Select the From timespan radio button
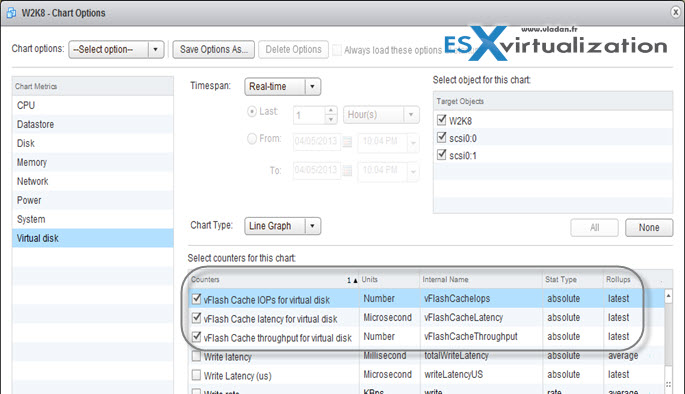Viewport: 685px width, 394px height. pos(252,138)
